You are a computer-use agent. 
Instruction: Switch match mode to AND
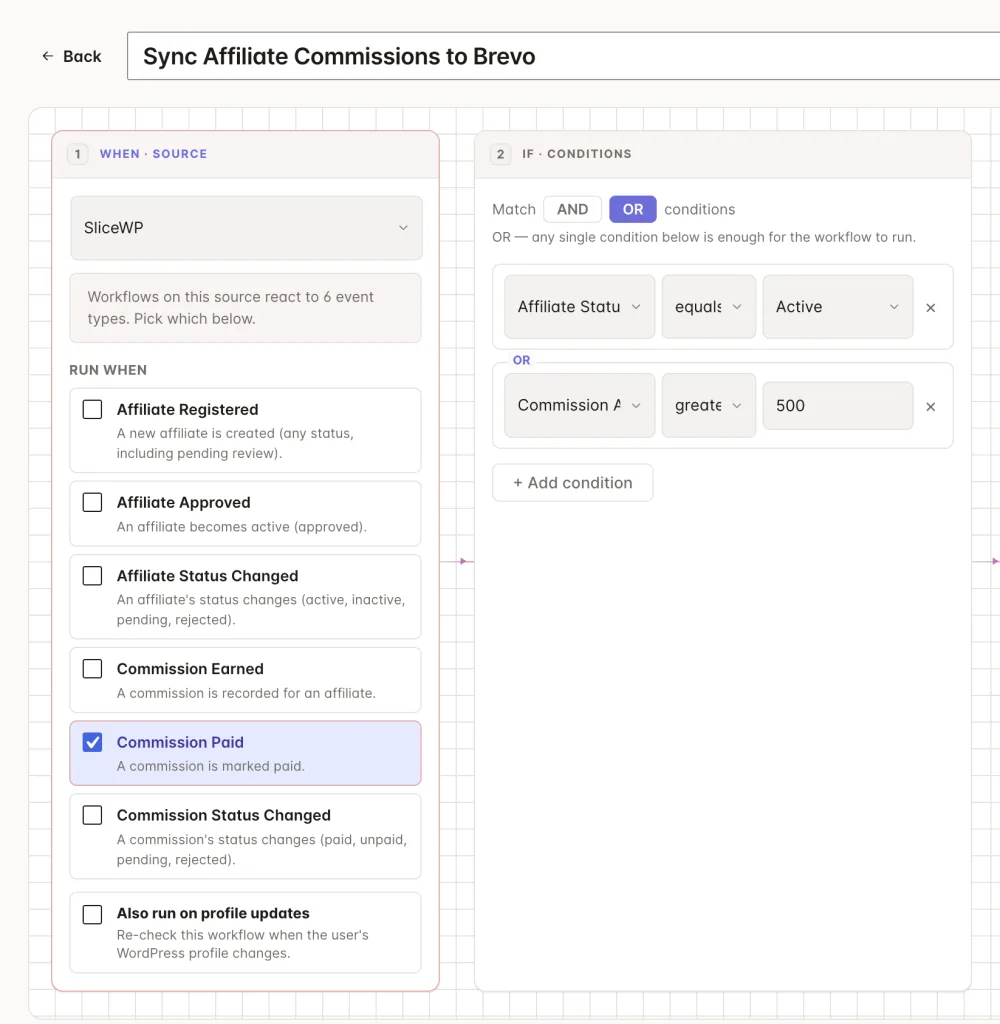pos(572,209)
